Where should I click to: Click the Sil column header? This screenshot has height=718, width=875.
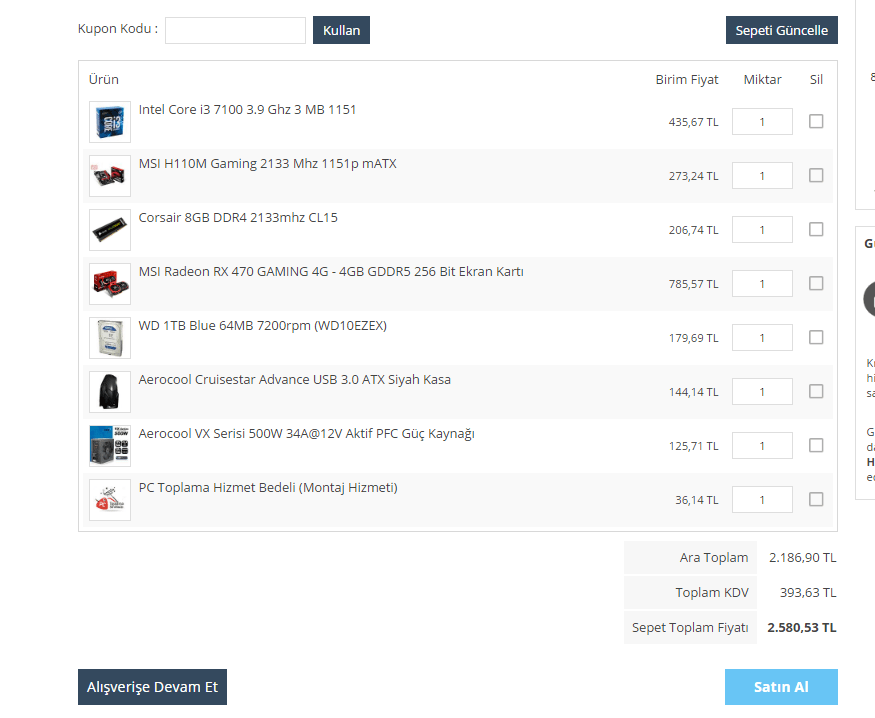[816, 80]
